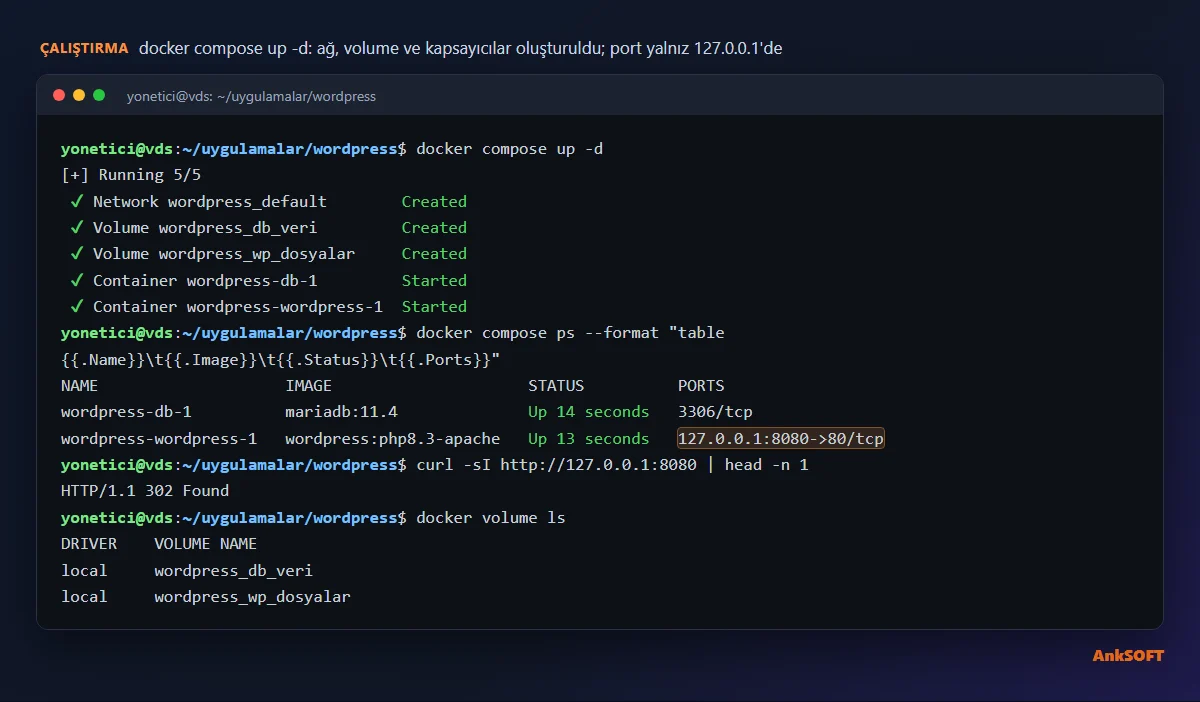The image size is (1200, 702).
Task: Click 'wordpress_wp_dosyalar' in the volume list
Action: [x=252, y=597]
